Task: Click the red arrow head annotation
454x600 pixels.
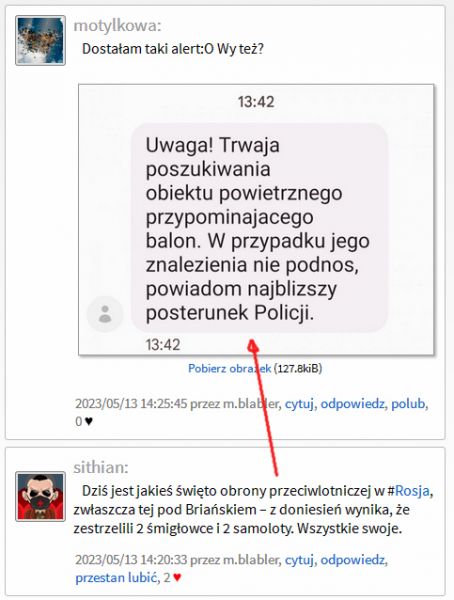Action: click(253, 346)
